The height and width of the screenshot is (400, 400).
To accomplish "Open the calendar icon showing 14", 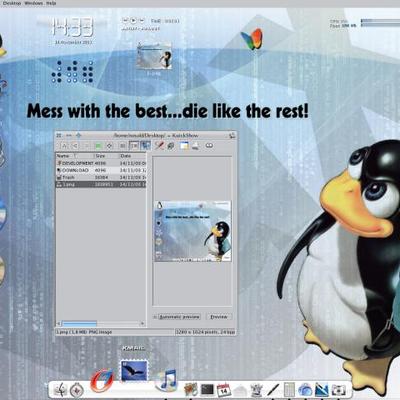I will pos(224,389).
